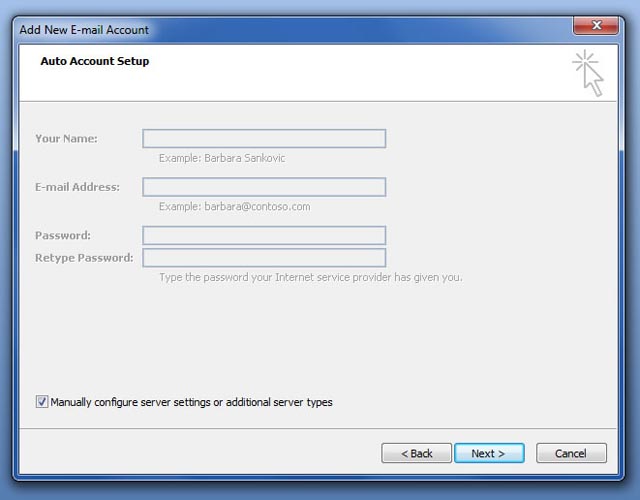
Task: Close the dialog with the red X button
Action: [x=596, y=26]
